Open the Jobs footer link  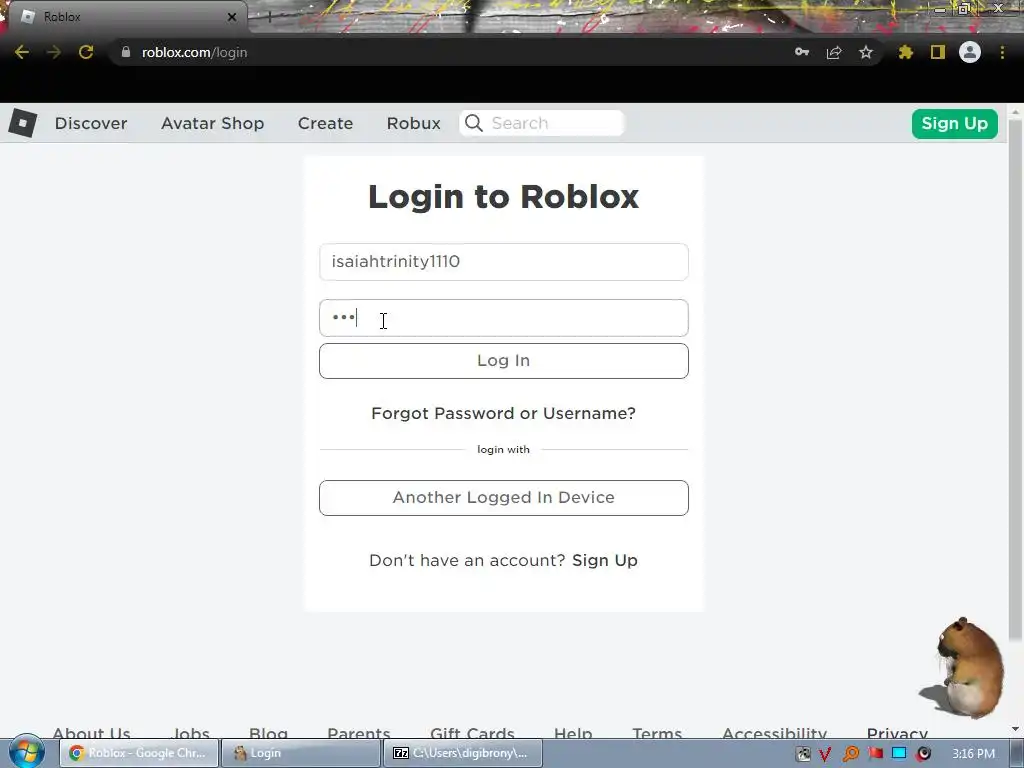click(x=190, y=733)
